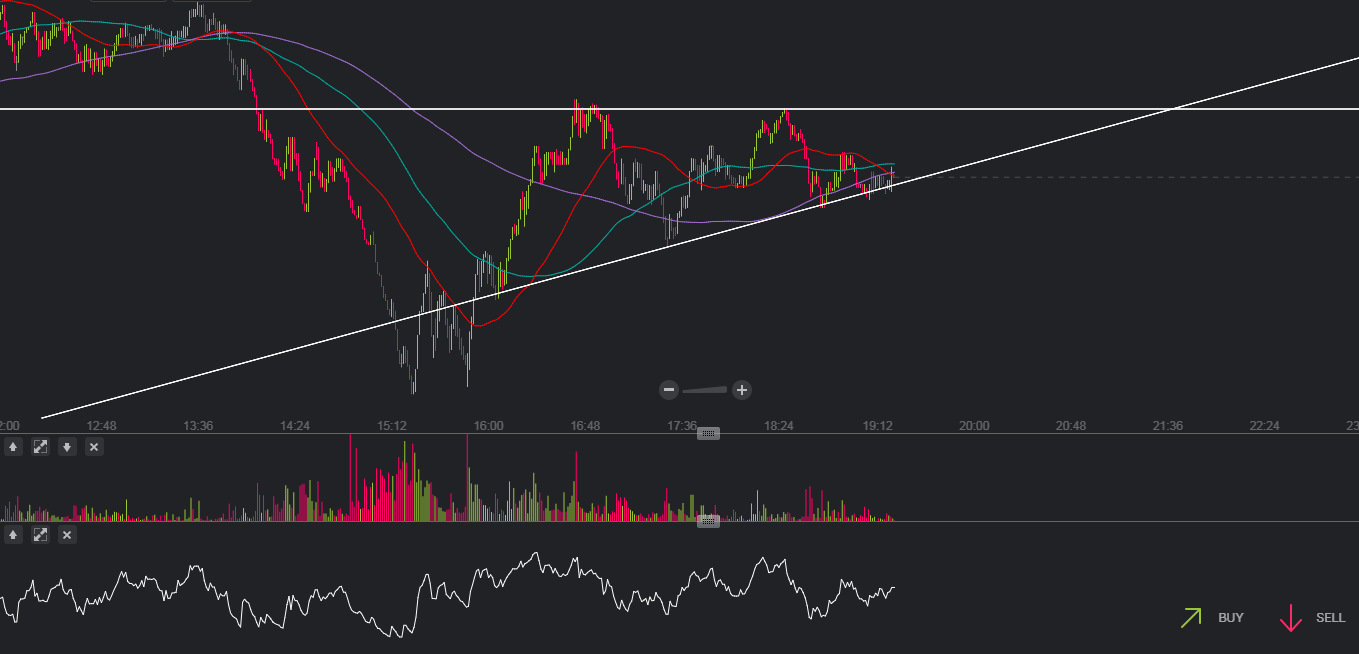Grab the handle between volume and oscillator panels
Image resolution: width=1359 pixels, height=654 pixels.
[708, 521]
